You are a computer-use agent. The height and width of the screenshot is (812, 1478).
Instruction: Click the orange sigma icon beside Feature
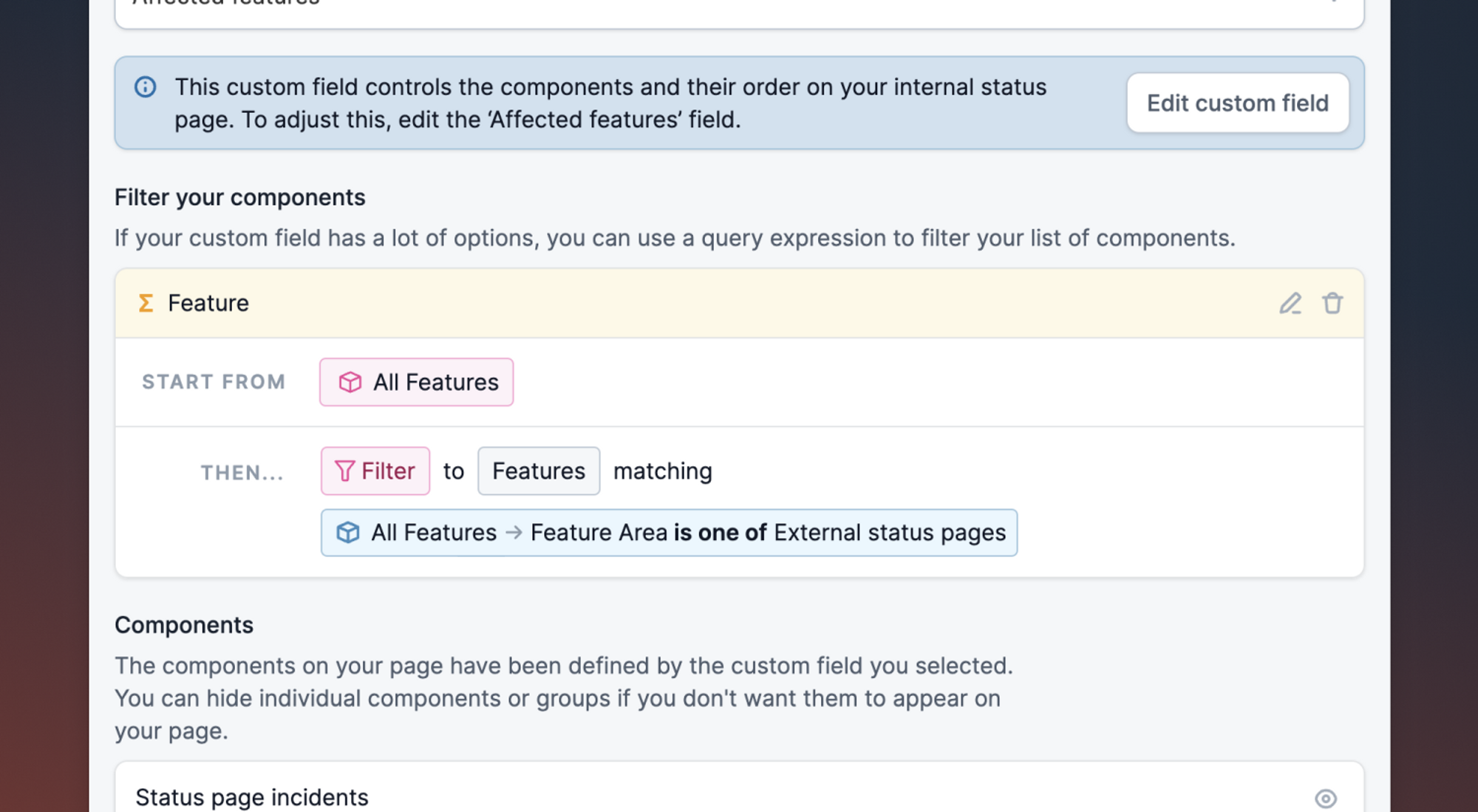coord(146,303)
